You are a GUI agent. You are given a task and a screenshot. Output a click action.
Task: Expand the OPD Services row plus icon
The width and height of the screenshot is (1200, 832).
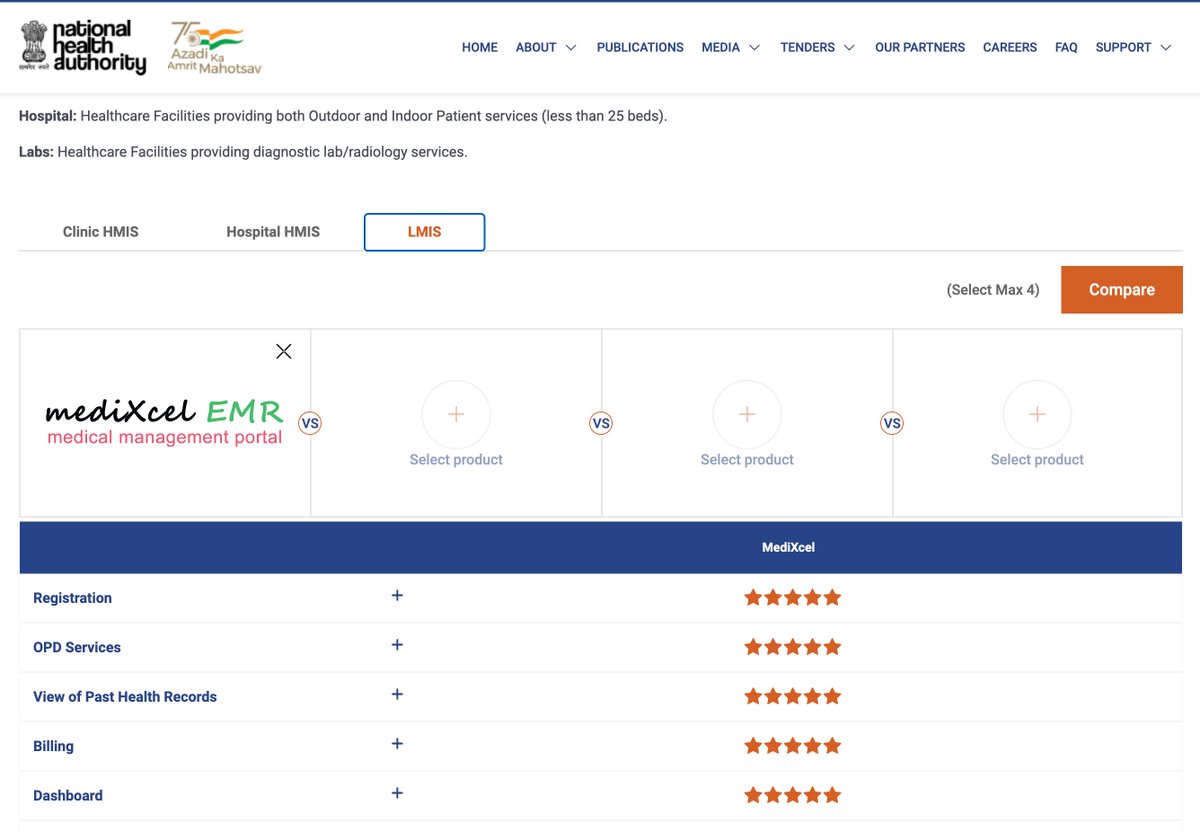pyautogui.click(x=397, y=645)
